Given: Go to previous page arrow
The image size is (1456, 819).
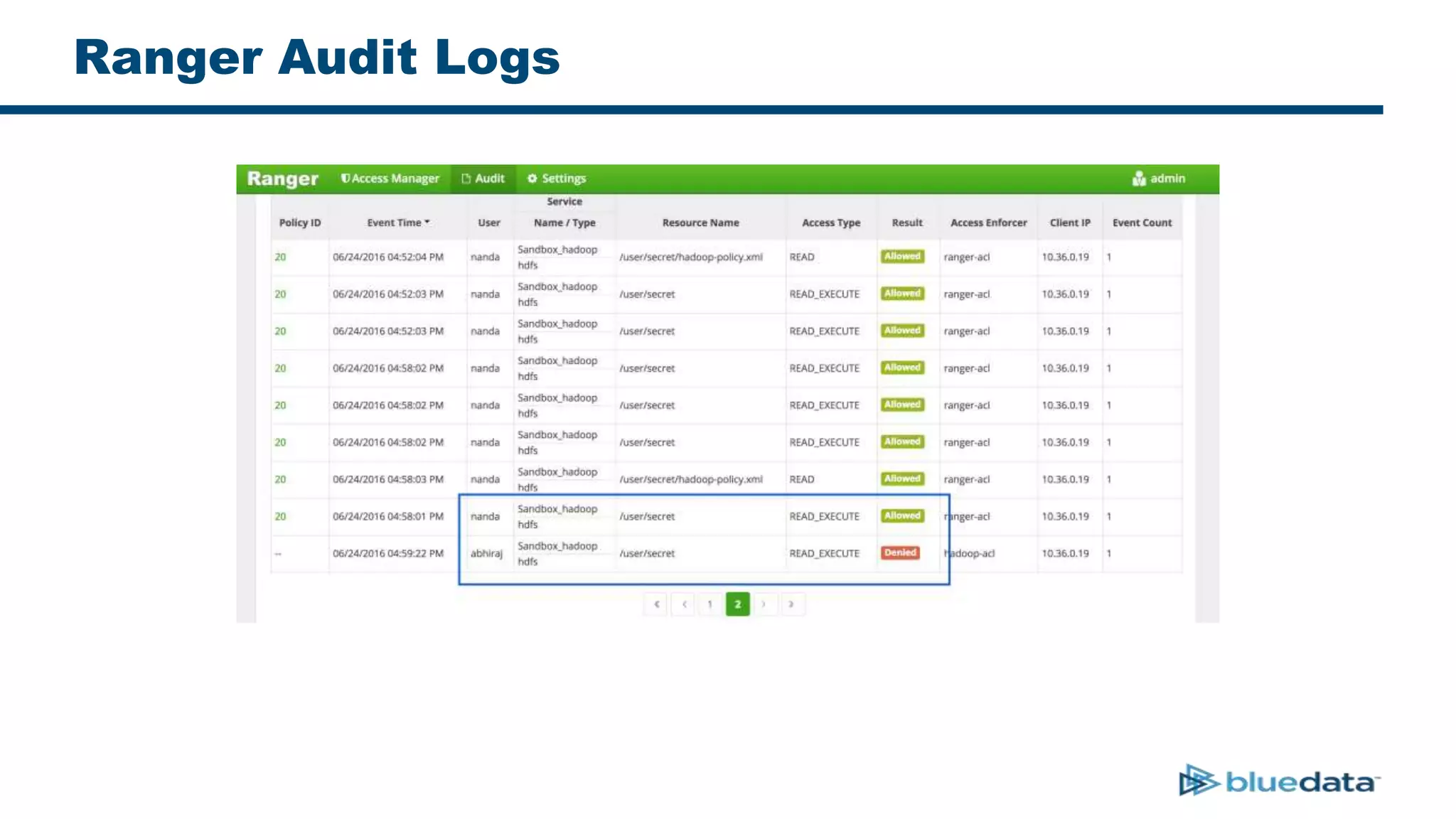Looking at the screenshot, I should tap(684, 604).
